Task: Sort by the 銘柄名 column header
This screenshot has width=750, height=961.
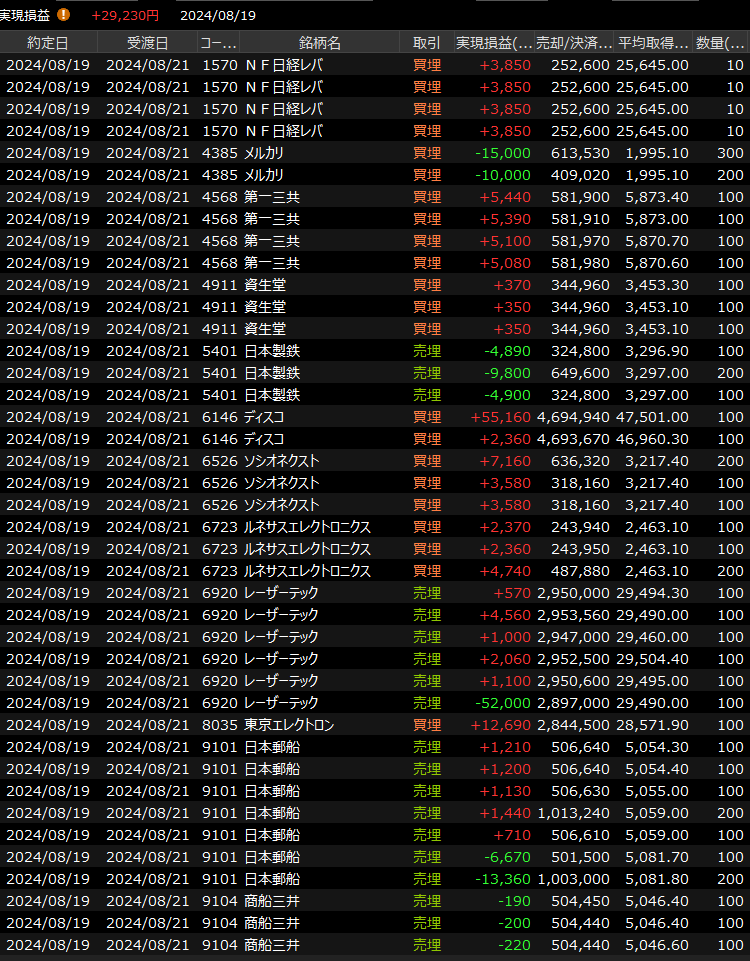Action: point(320,43)
